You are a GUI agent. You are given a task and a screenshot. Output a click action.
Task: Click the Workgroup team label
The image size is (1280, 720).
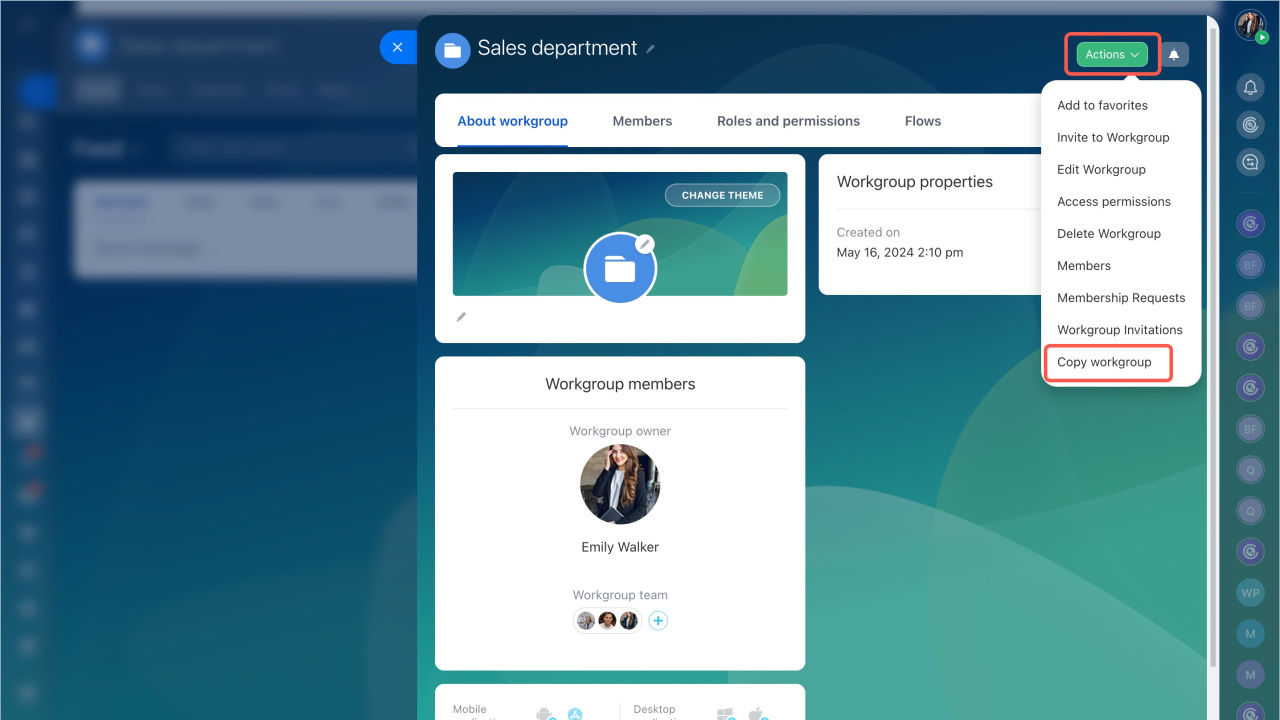point(620,595)
